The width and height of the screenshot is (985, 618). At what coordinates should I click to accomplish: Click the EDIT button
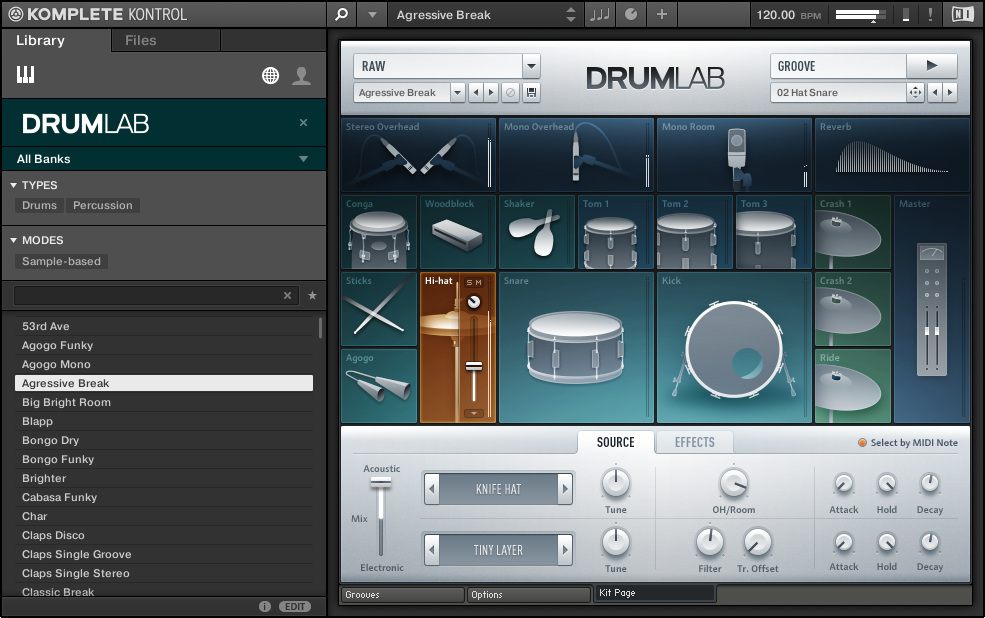(x=295, y=606)
